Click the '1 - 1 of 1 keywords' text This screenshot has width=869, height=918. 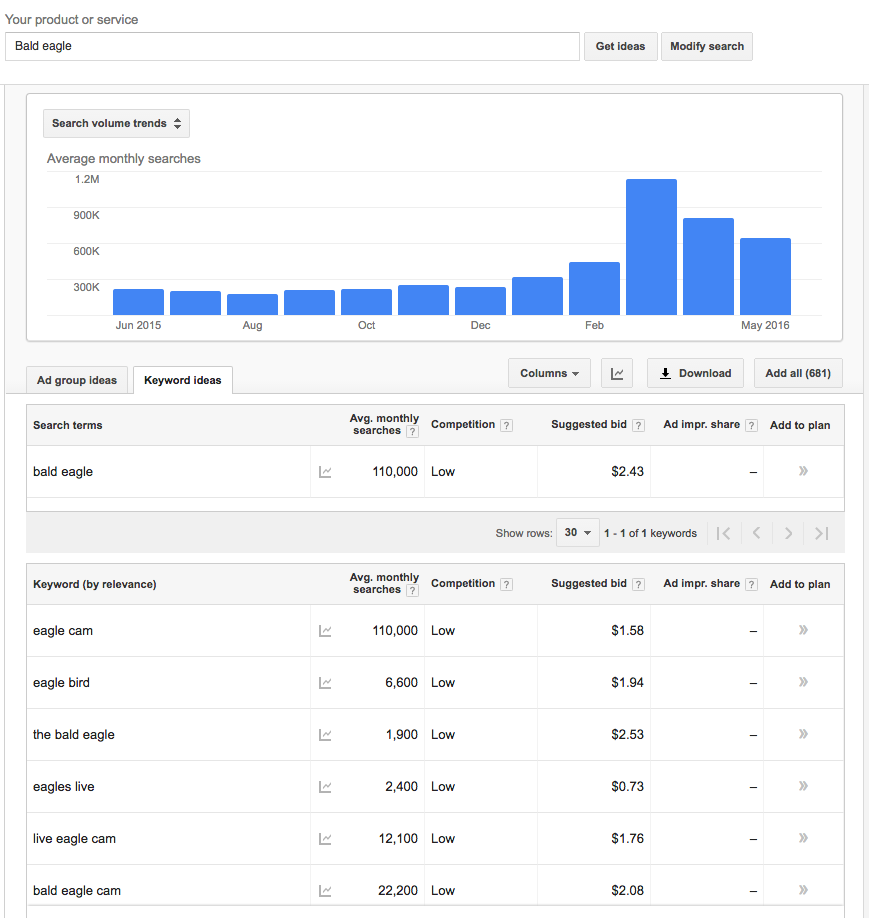coord(651,533)
